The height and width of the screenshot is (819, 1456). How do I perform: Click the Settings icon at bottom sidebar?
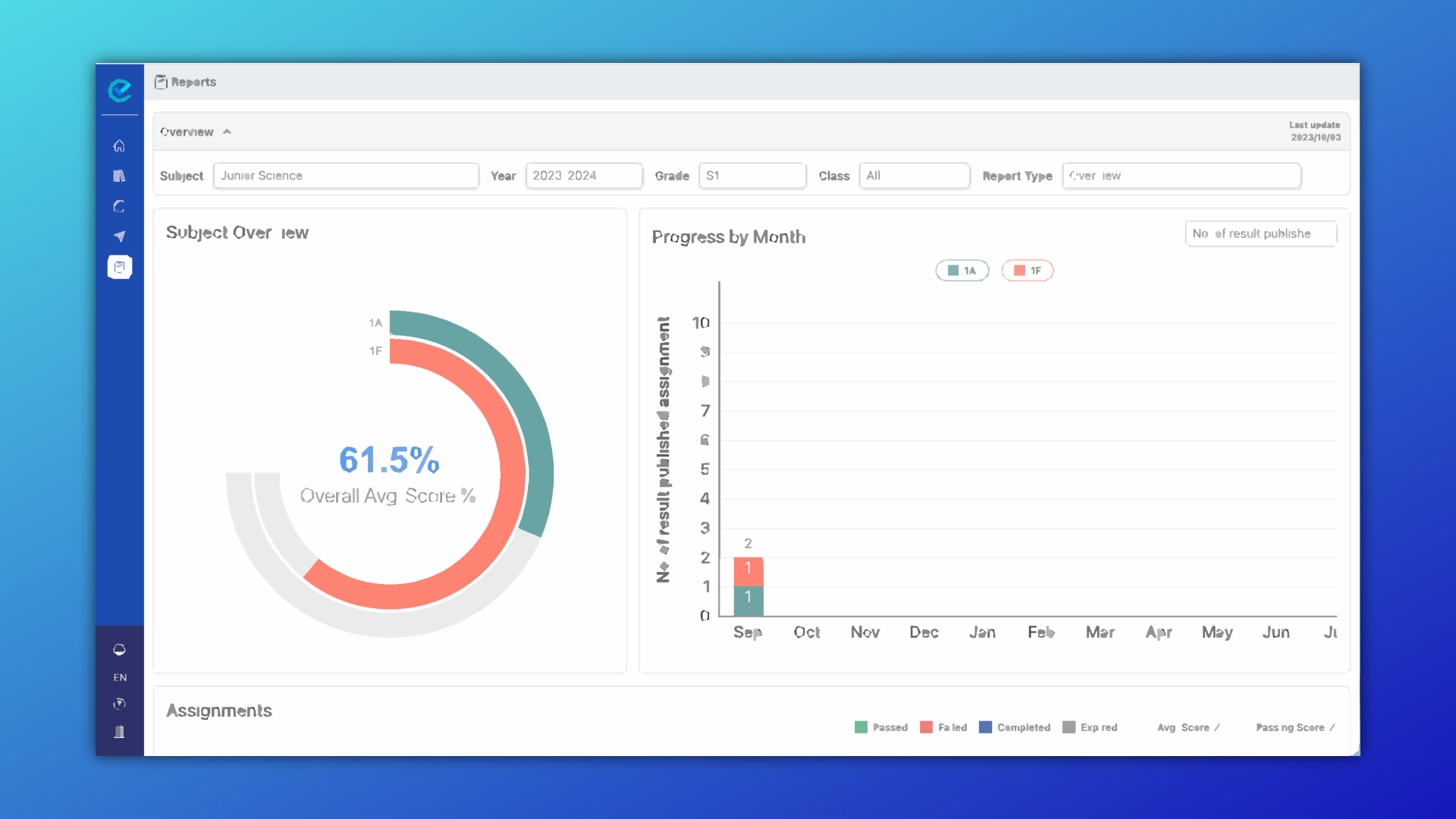(118, 705)
